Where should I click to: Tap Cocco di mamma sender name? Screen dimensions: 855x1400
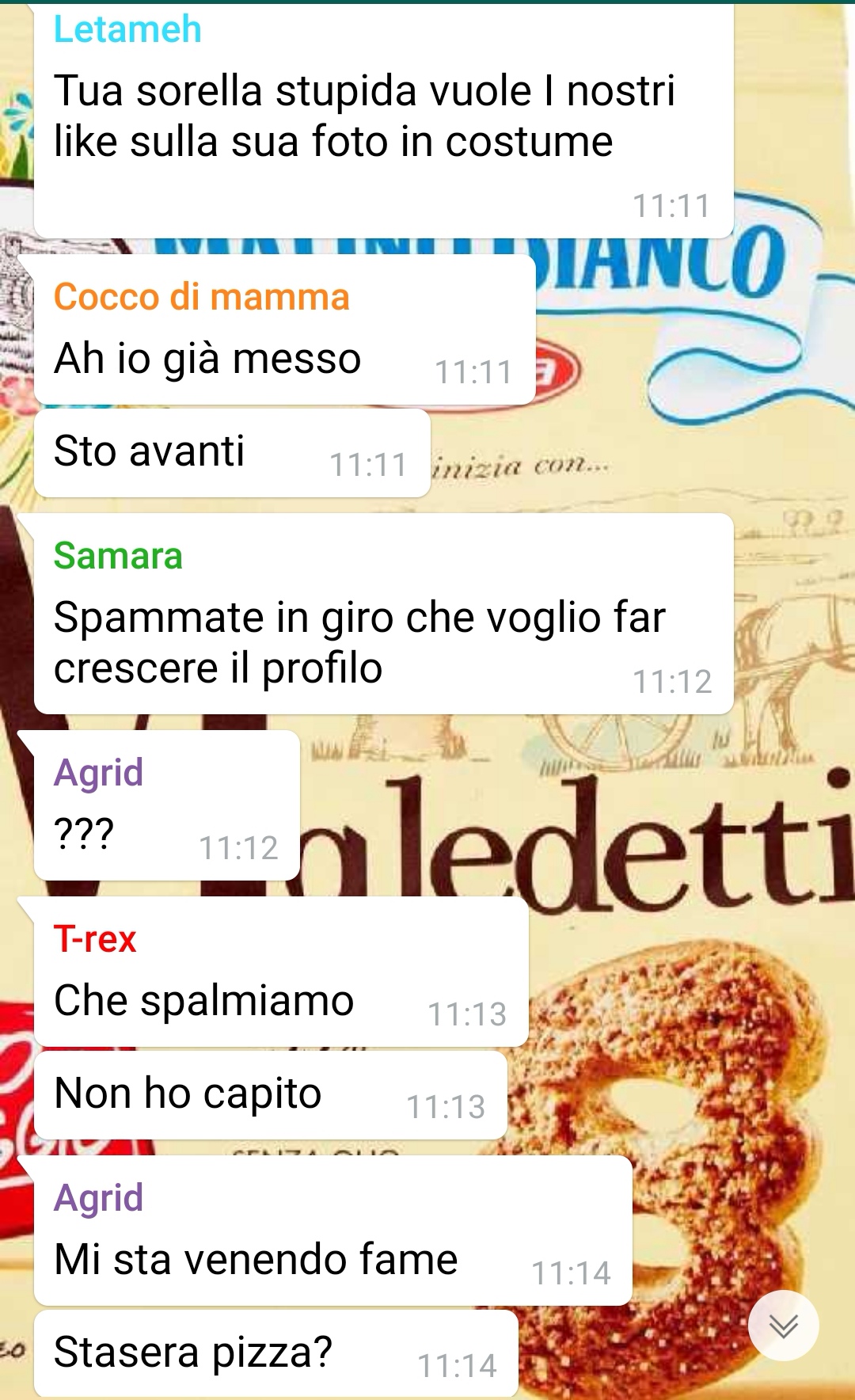[x=201, y=297]
